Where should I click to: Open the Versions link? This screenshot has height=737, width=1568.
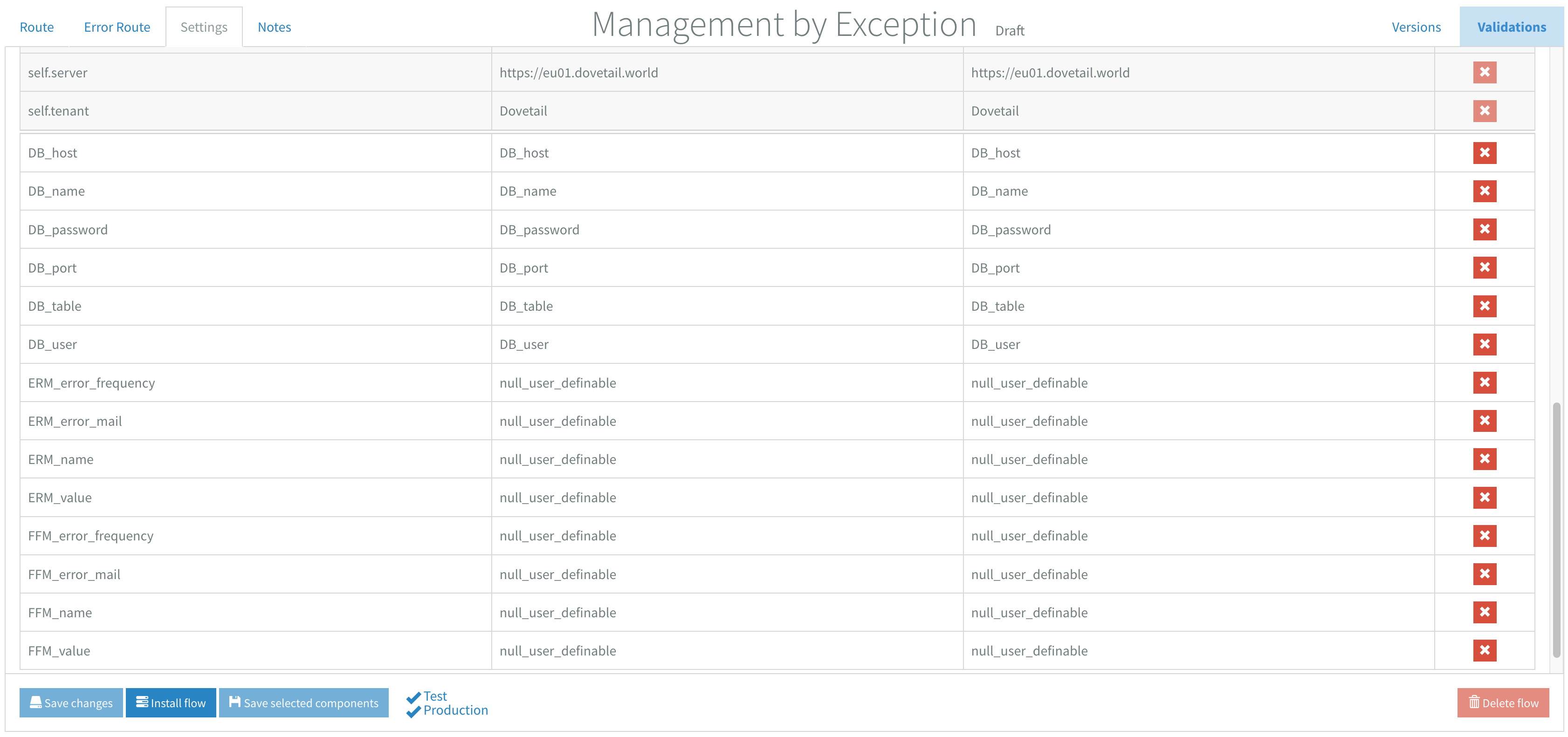coord(1416,27)
